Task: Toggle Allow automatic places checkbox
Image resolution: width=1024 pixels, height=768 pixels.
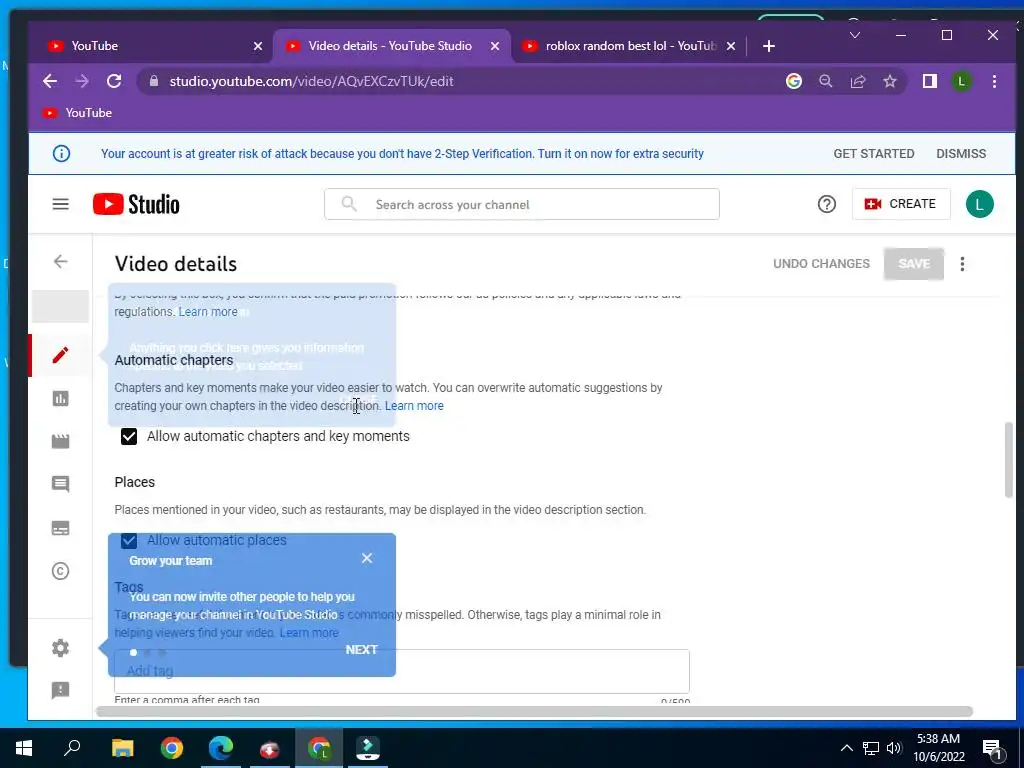Action: pos(129,540)
